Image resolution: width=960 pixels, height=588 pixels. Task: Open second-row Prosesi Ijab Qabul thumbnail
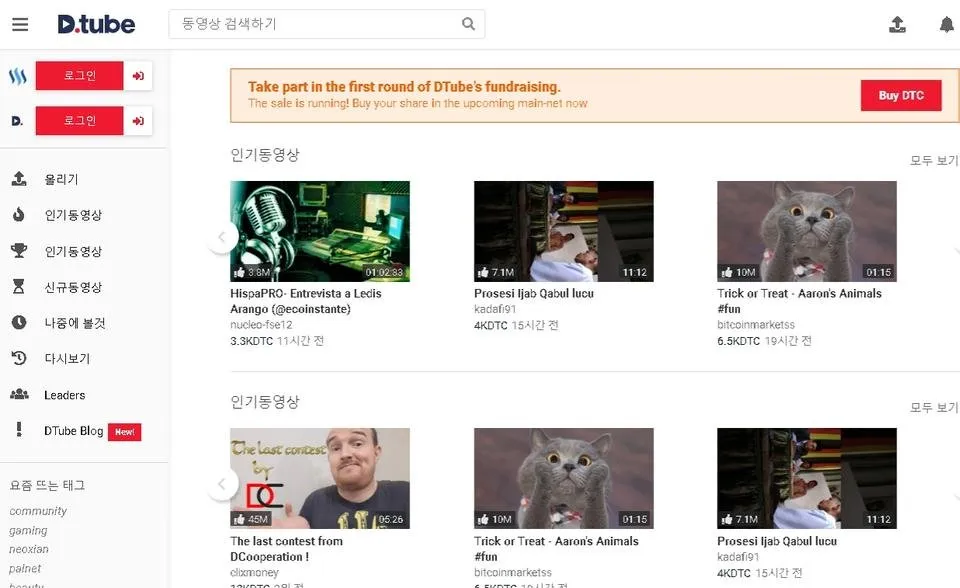(806, 478)
